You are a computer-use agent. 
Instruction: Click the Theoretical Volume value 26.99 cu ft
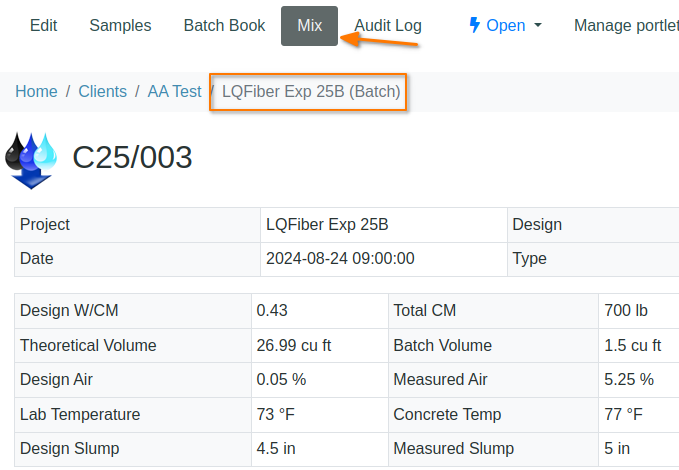coord(294,345)
